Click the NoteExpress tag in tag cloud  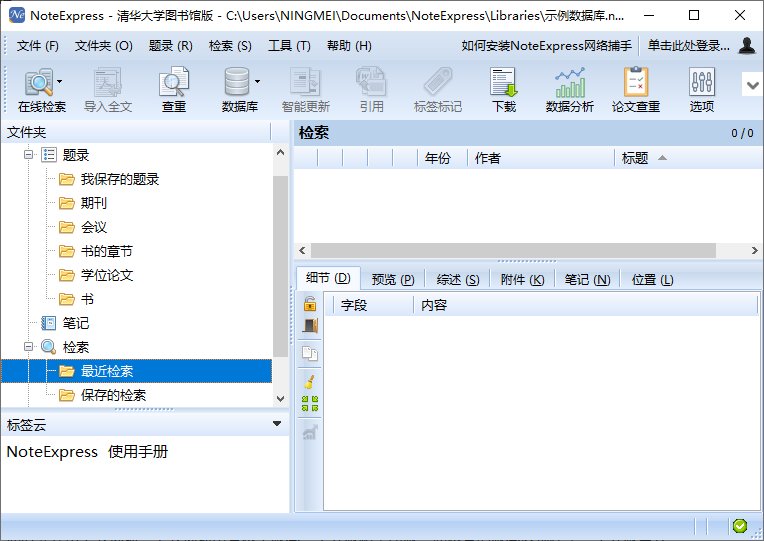coord(52,452)
